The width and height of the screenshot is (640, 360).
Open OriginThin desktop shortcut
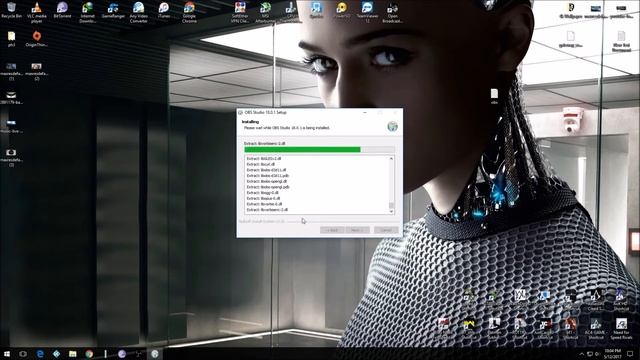coord(37,39)
